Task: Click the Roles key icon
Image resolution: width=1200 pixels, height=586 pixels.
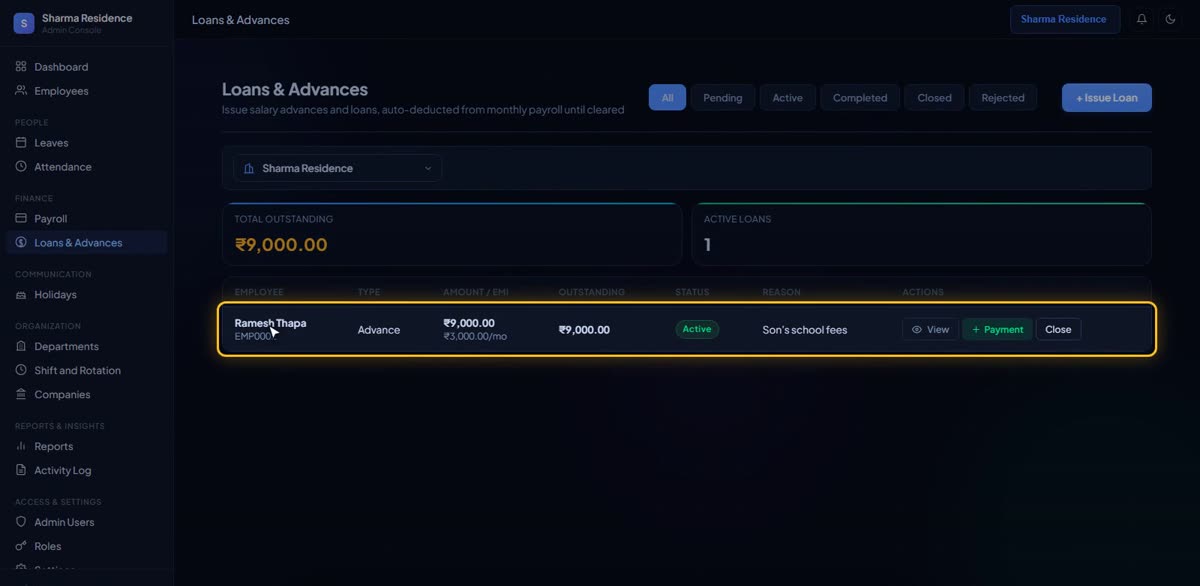Action: coord(21,546)
